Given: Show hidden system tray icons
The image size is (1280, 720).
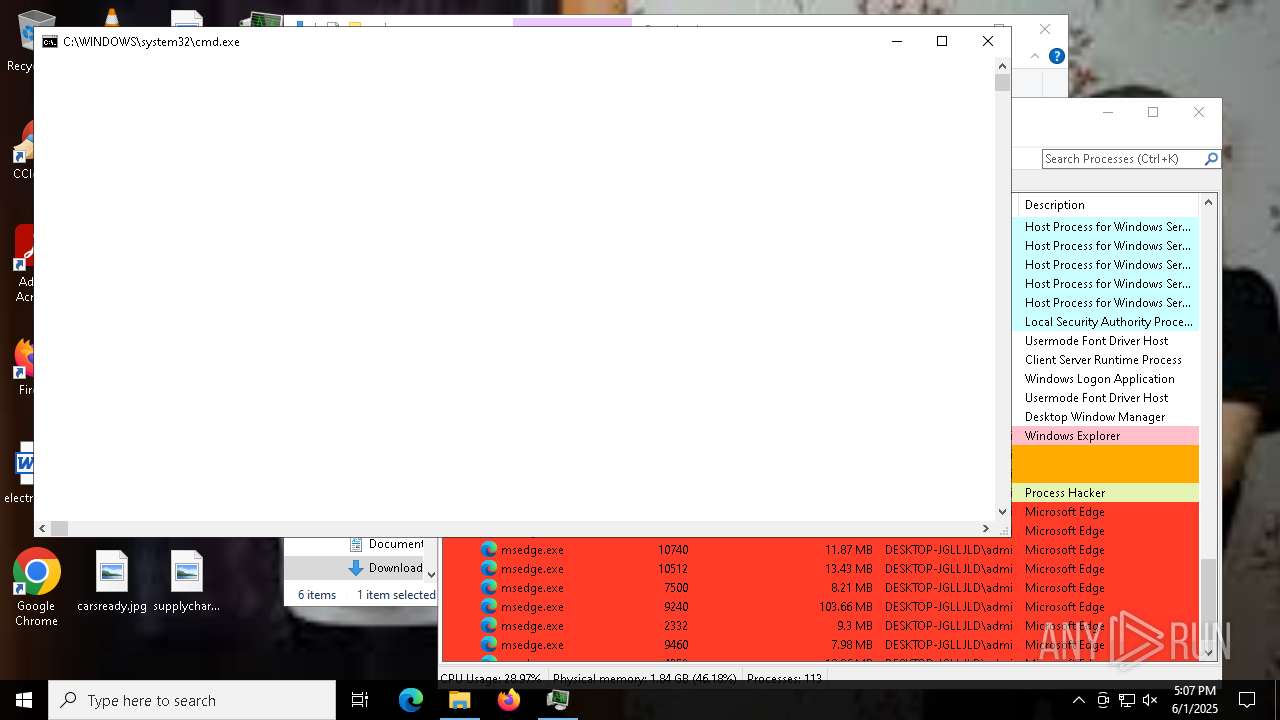Looking at the screenshot, I should (x=1078, y=700).
